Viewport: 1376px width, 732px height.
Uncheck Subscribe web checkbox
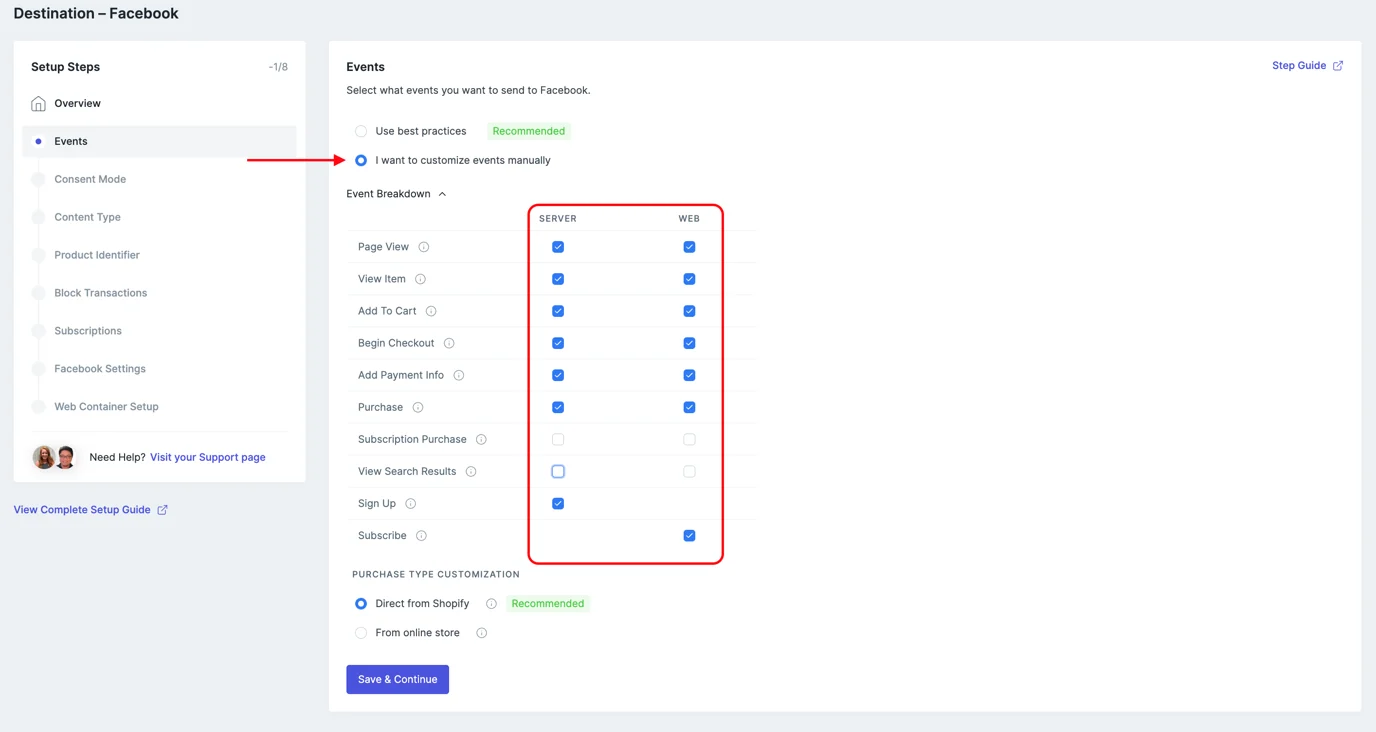point(689,535)
